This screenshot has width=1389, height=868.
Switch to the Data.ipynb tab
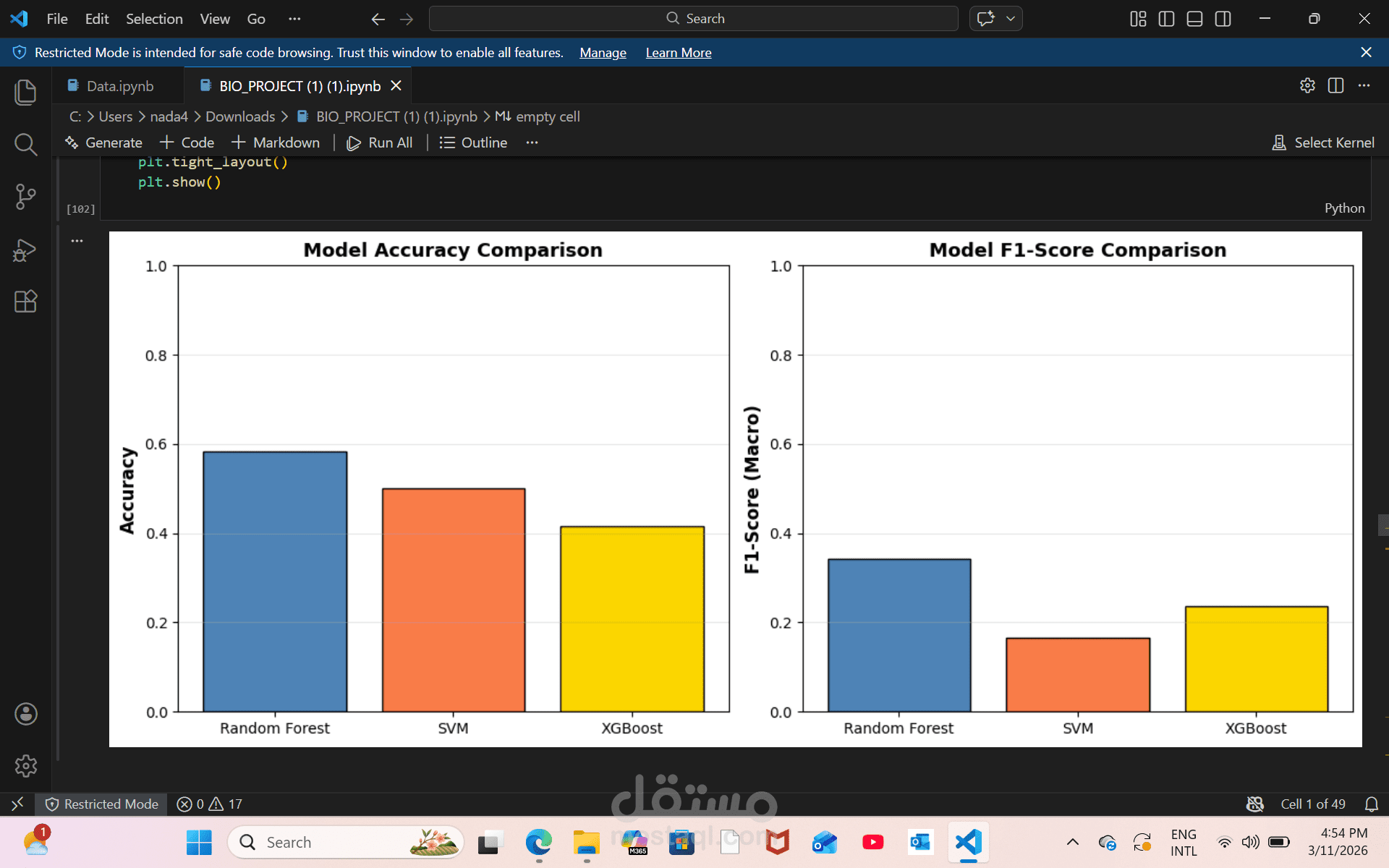click(119, 86)
